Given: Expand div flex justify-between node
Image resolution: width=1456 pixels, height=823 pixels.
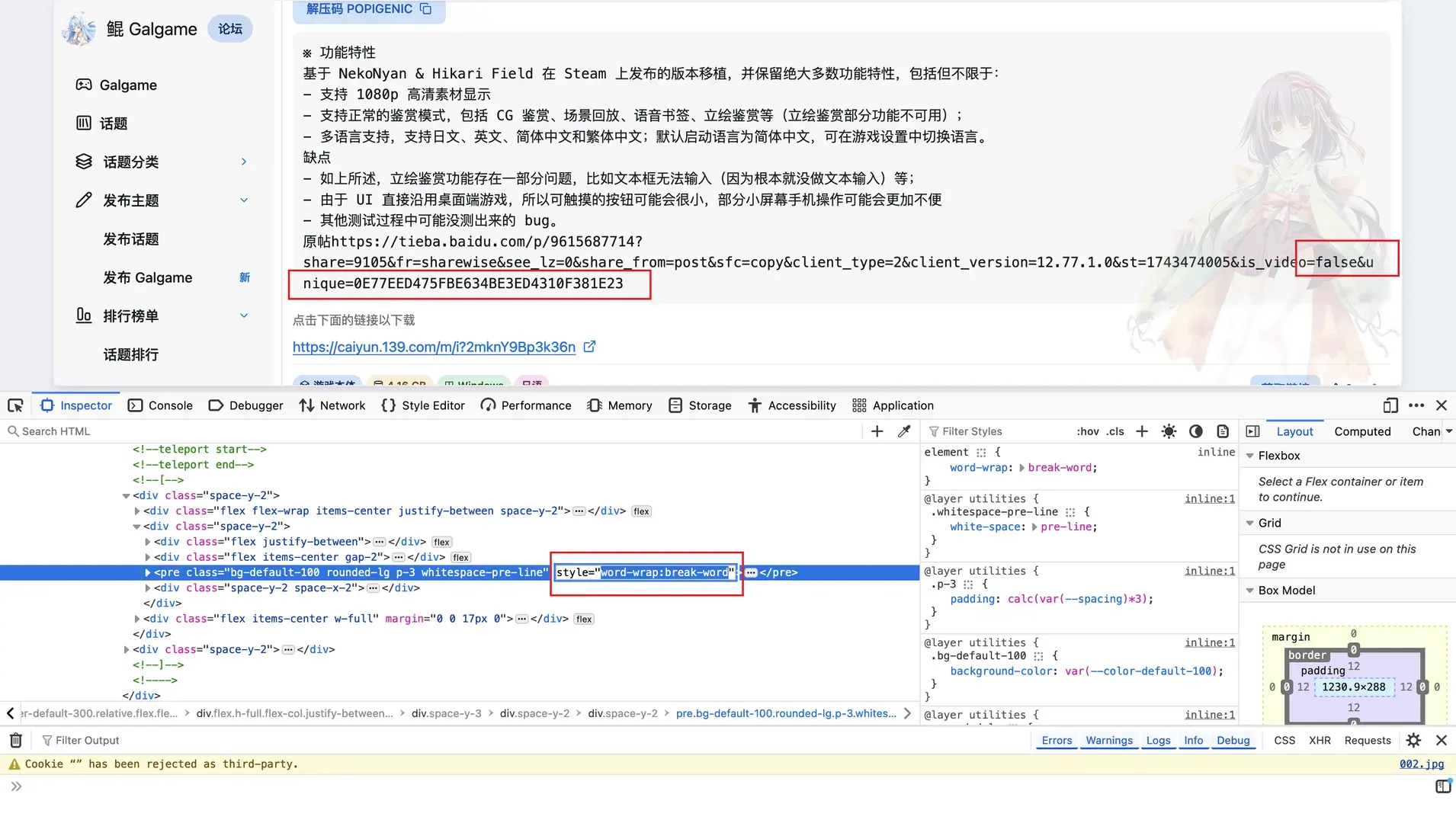Looking at the screenshot, I should click(x=147, y=542).
